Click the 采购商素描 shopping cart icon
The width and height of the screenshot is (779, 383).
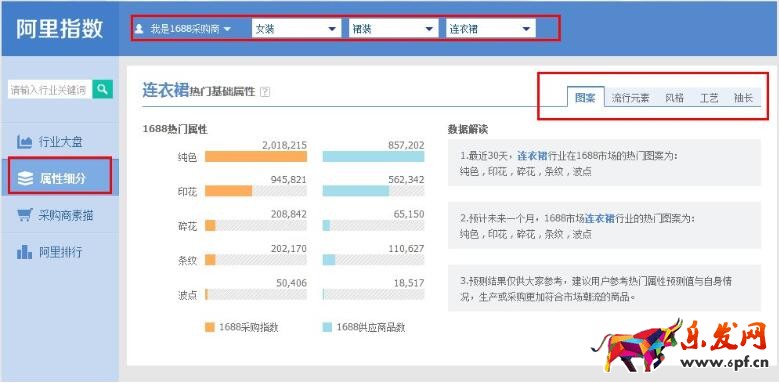coord(25,215)
